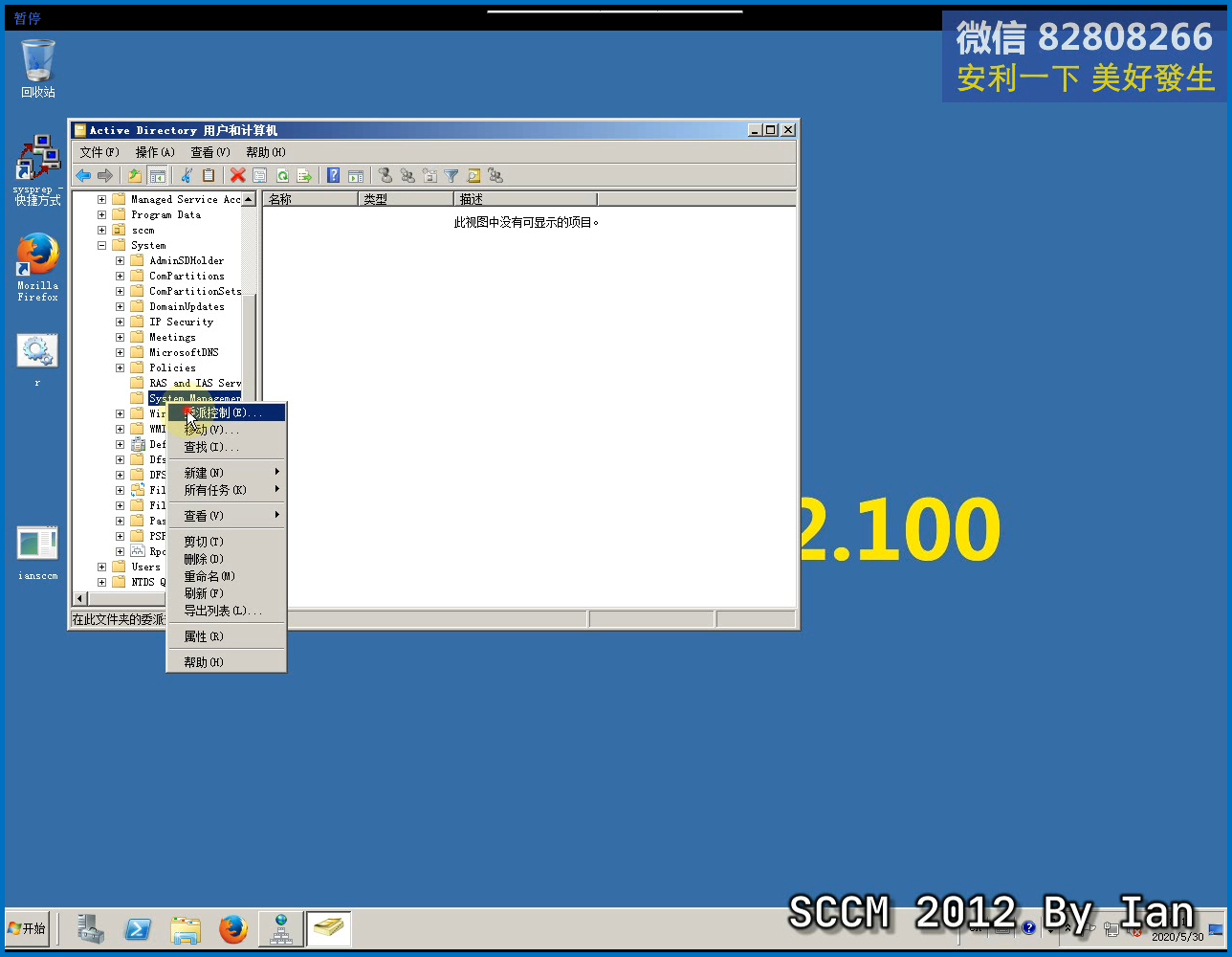1232x957 pixels.
Task: Click the red X delete icon
Action: click(238, 175)
